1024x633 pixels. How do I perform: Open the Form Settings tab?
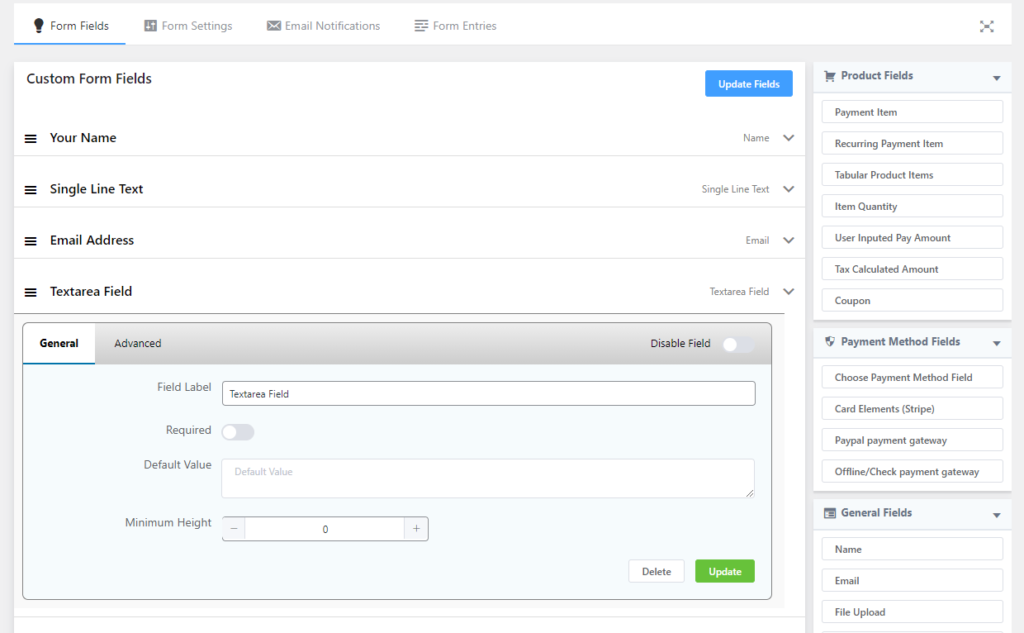(x=188, y=26)
